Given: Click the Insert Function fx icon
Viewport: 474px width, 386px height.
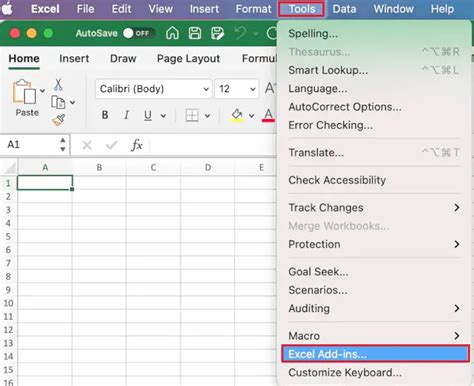Looking at the screenshot, I should (x=137, y=145).
